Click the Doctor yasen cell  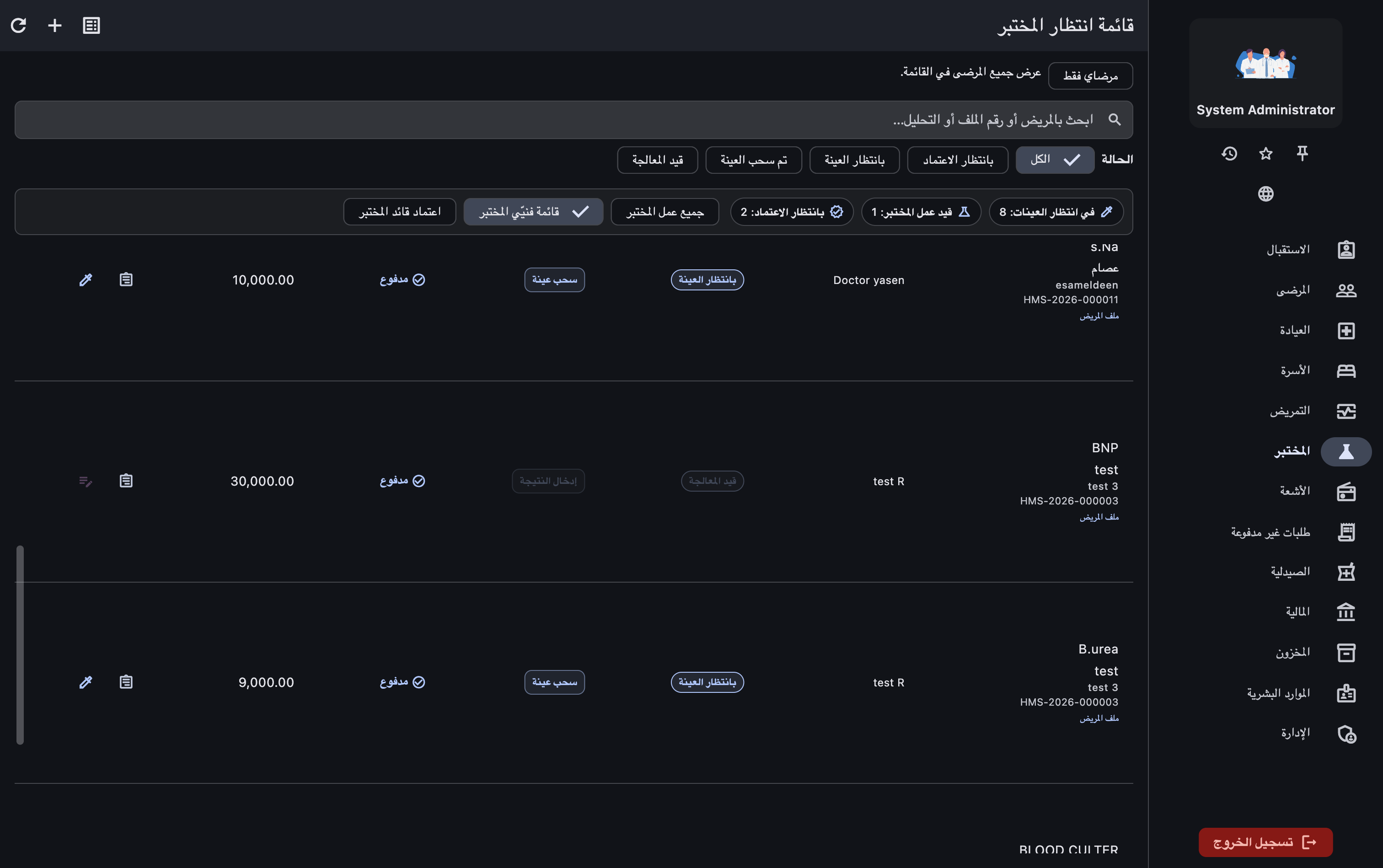pos(868,280)
